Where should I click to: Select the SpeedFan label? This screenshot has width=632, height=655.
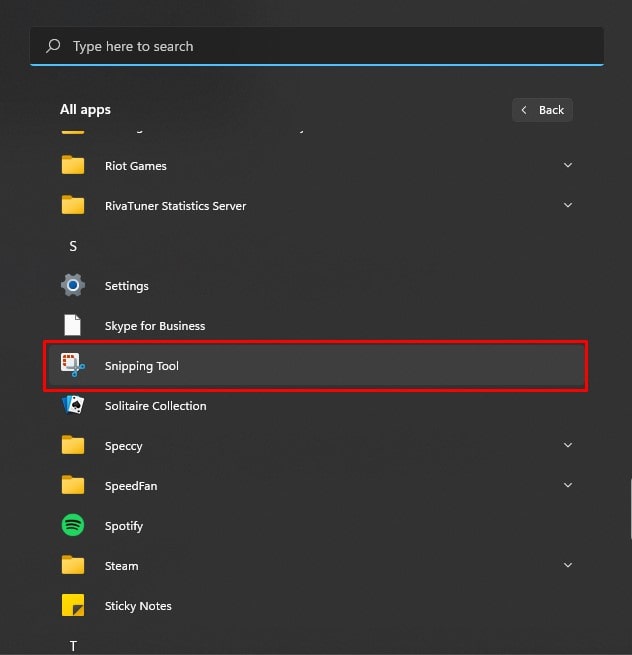click(x=131, y=486)
